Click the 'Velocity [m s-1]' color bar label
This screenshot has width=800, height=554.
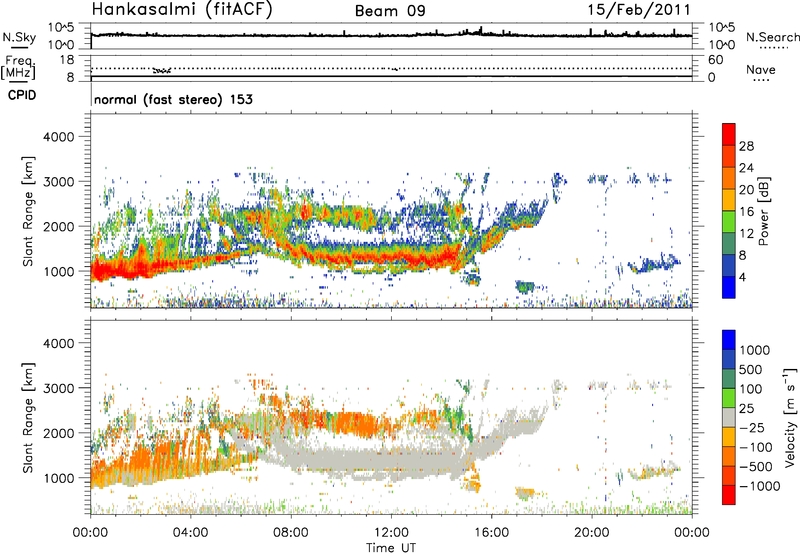coord(790,417)
